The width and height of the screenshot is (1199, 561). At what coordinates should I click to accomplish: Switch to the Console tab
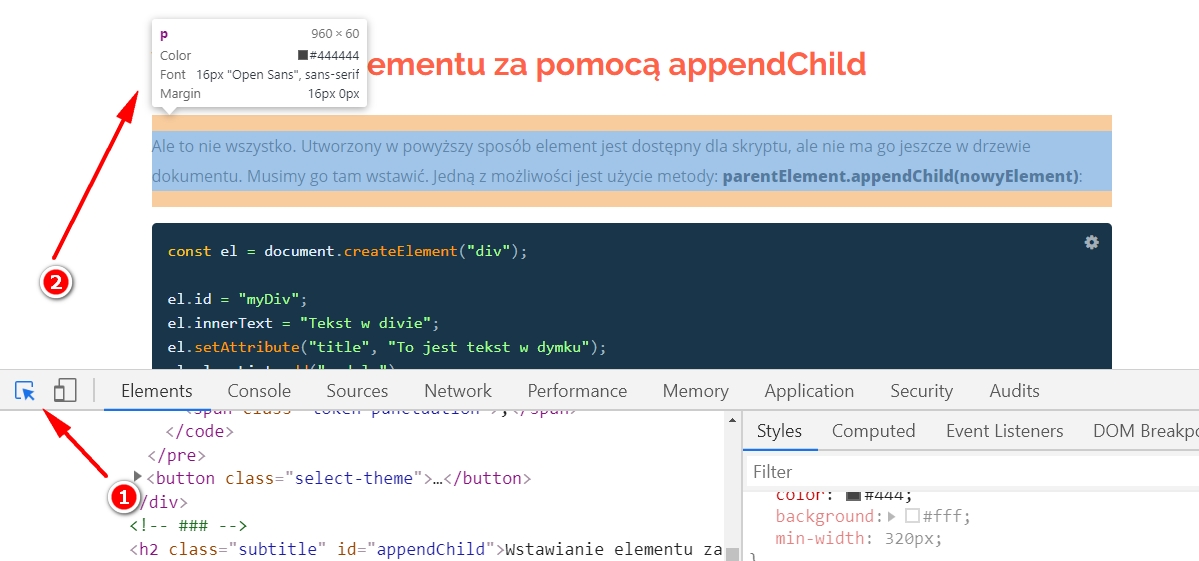pyautogui.click(x=259, y=391)
